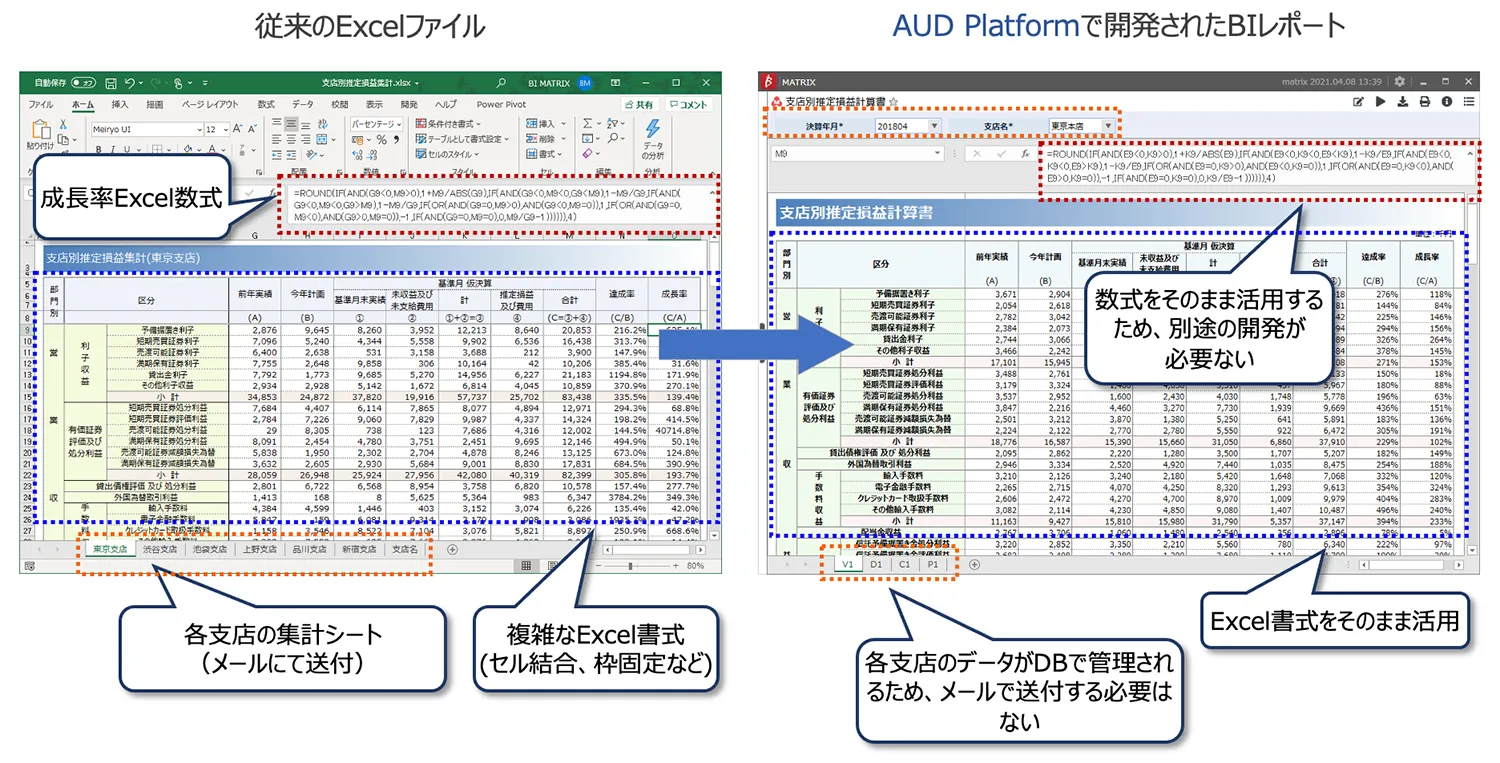Click the find and select magnifier in ribbon
This screenshot has height=763, width=1500.
(612, 140)
